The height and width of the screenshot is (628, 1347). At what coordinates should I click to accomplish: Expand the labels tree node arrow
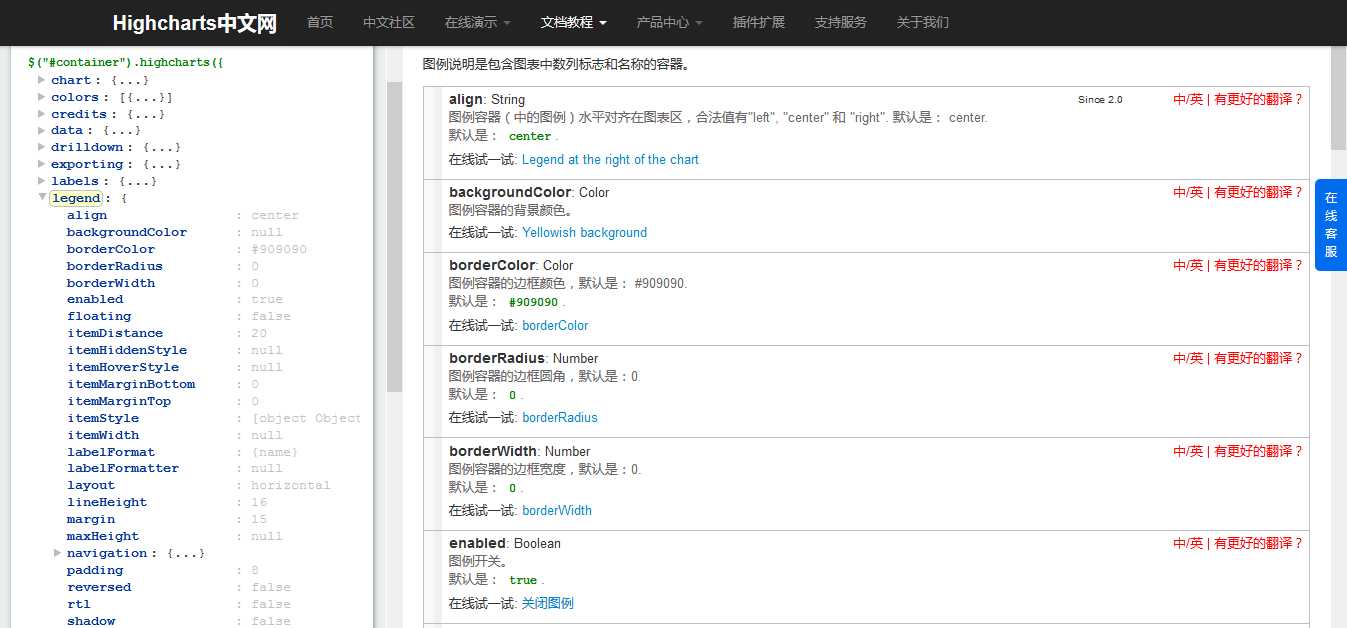pos(41,181)
